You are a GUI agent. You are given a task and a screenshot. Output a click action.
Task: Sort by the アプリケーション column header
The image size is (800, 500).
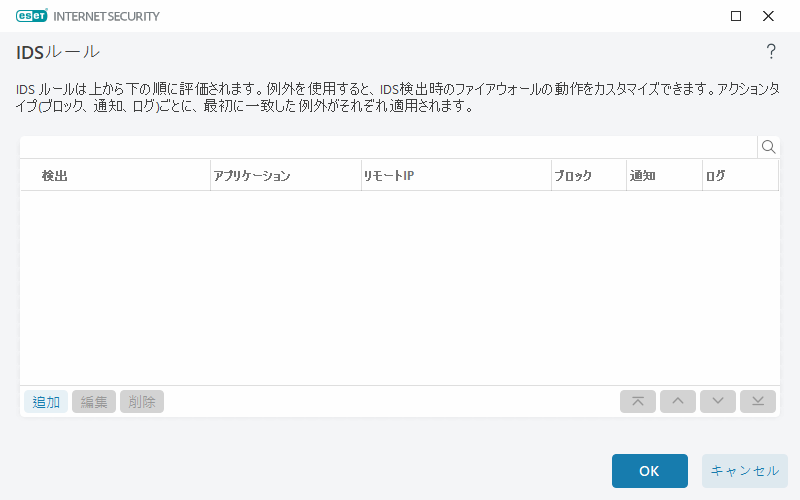pos(286,176)
